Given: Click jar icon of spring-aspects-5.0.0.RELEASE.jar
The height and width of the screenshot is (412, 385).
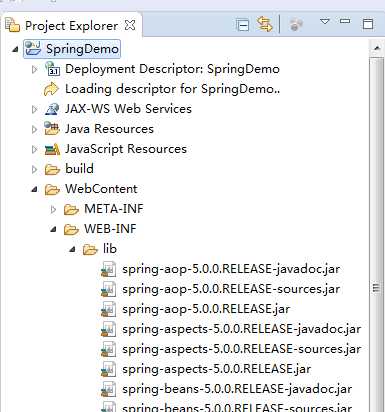Looking at the screenshot, I should click(108, 369).
